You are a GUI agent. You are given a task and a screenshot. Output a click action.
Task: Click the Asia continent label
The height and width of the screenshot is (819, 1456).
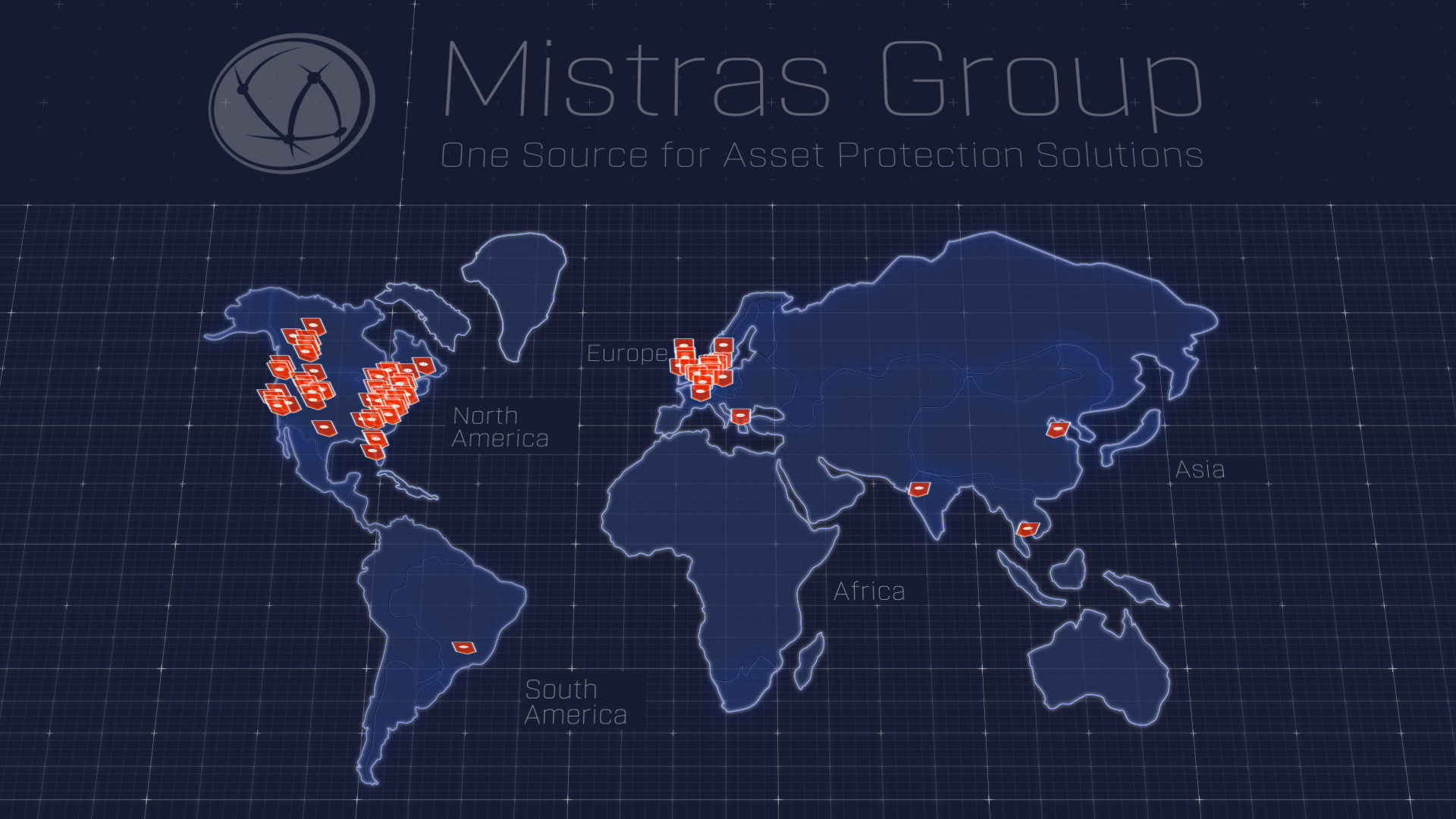click(x=1200, y=469)
